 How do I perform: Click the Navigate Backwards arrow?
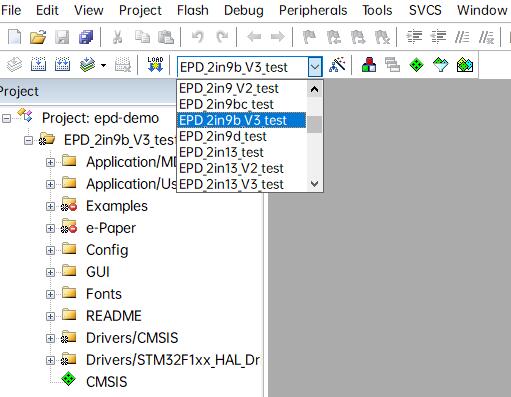coord(254,36)
